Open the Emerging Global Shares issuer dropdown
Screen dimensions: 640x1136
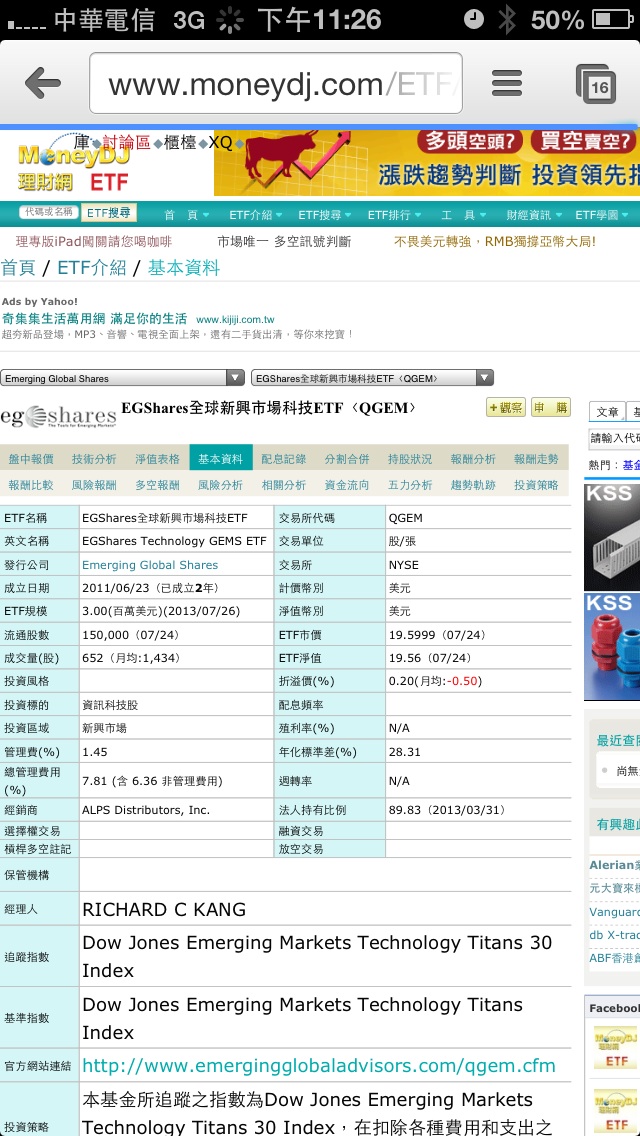pos(122,378)
